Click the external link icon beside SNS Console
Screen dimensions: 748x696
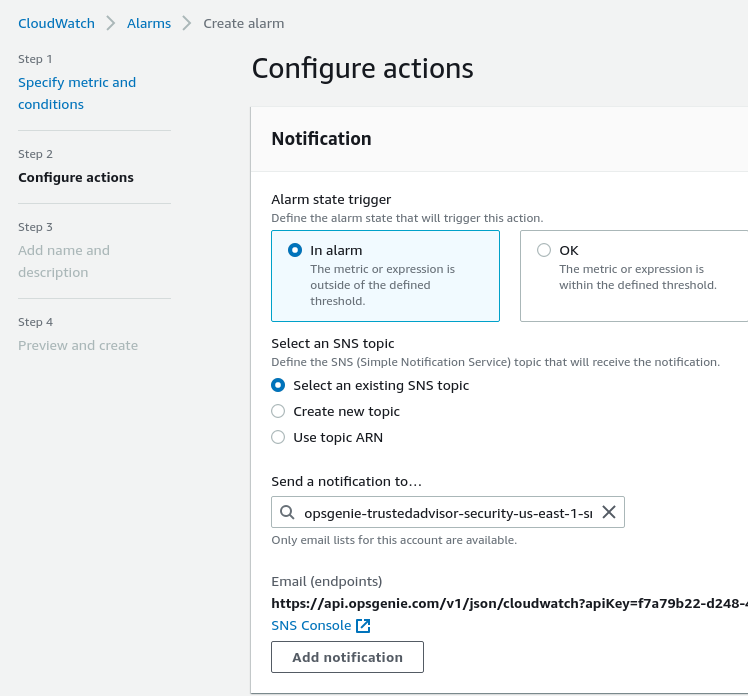363,626
